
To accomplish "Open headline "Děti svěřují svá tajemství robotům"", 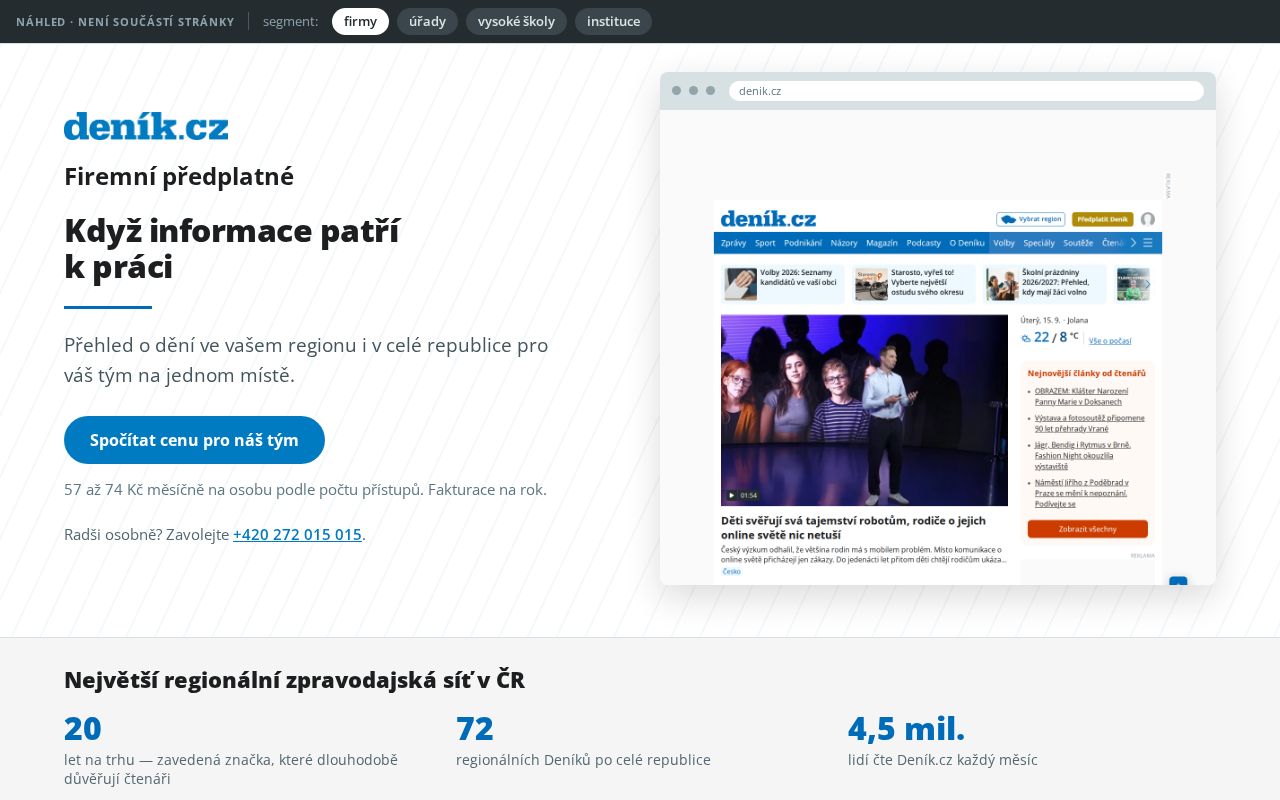I will (x=853, y=528).
